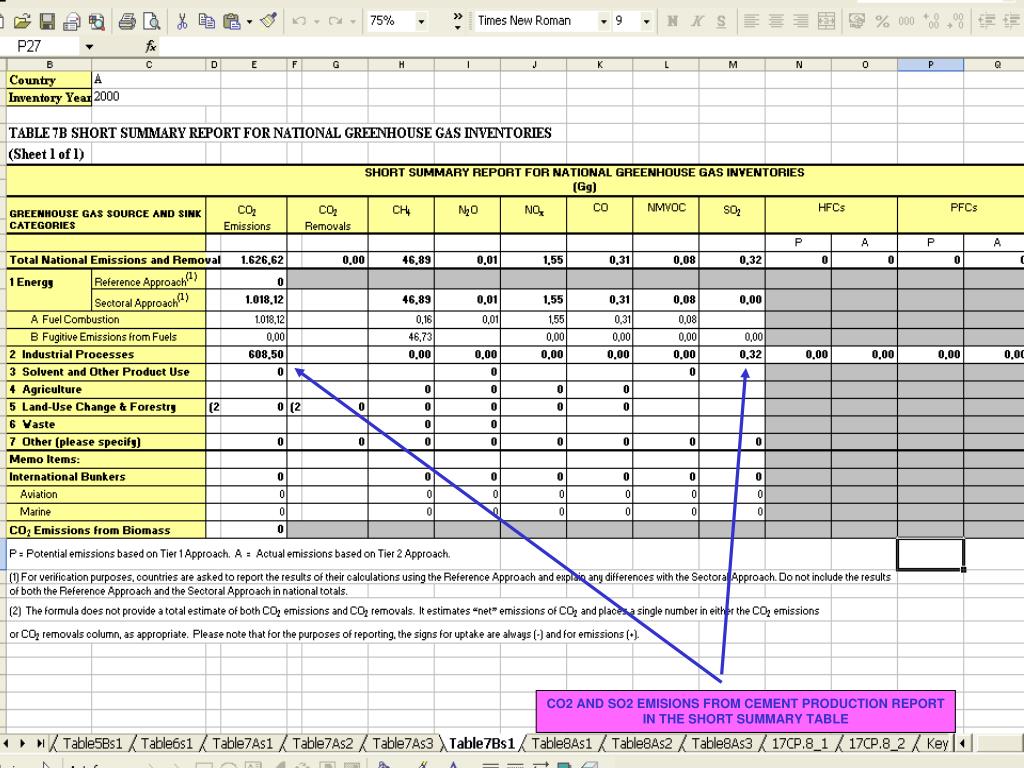Apply comma thousands style

coord(906,22)
